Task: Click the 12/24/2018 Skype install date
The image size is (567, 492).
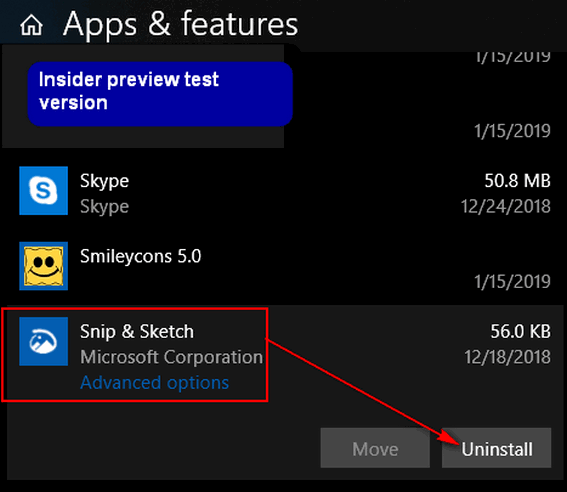Action: click(x=506, y=206)
